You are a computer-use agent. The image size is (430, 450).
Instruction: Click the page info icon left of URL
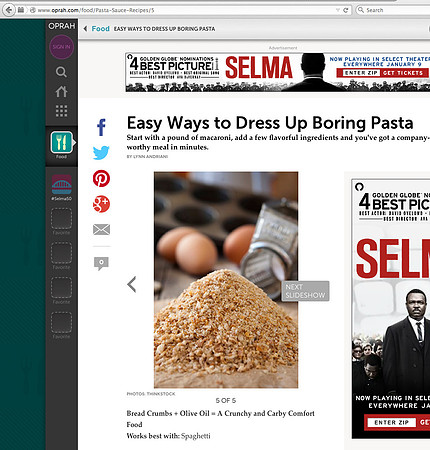point(33,10)
